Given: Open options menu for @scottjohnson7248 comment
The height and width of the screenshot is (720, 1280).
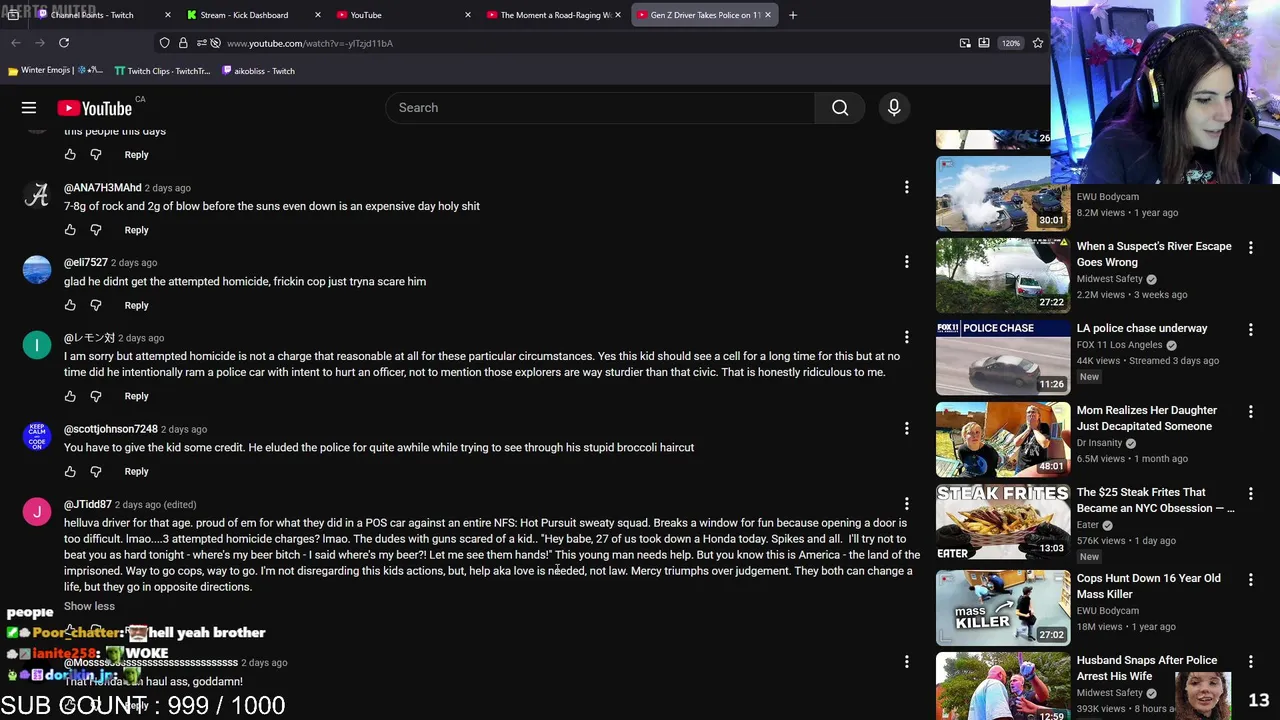Looking at the screenshot, I should click(907, 428).
